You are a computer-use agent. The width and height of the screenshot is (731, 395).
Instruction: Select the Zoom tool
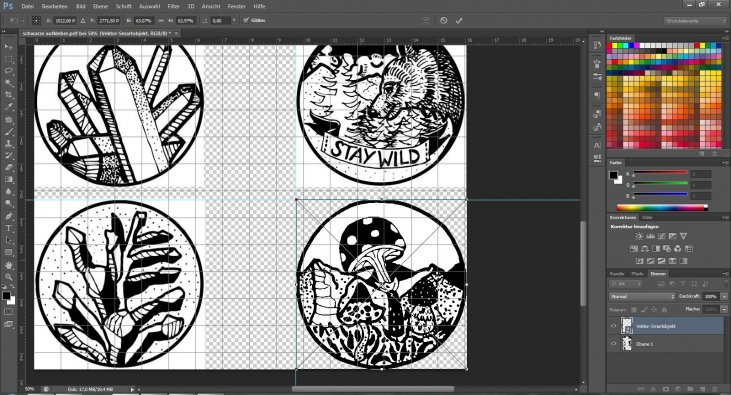click(8, 277)
